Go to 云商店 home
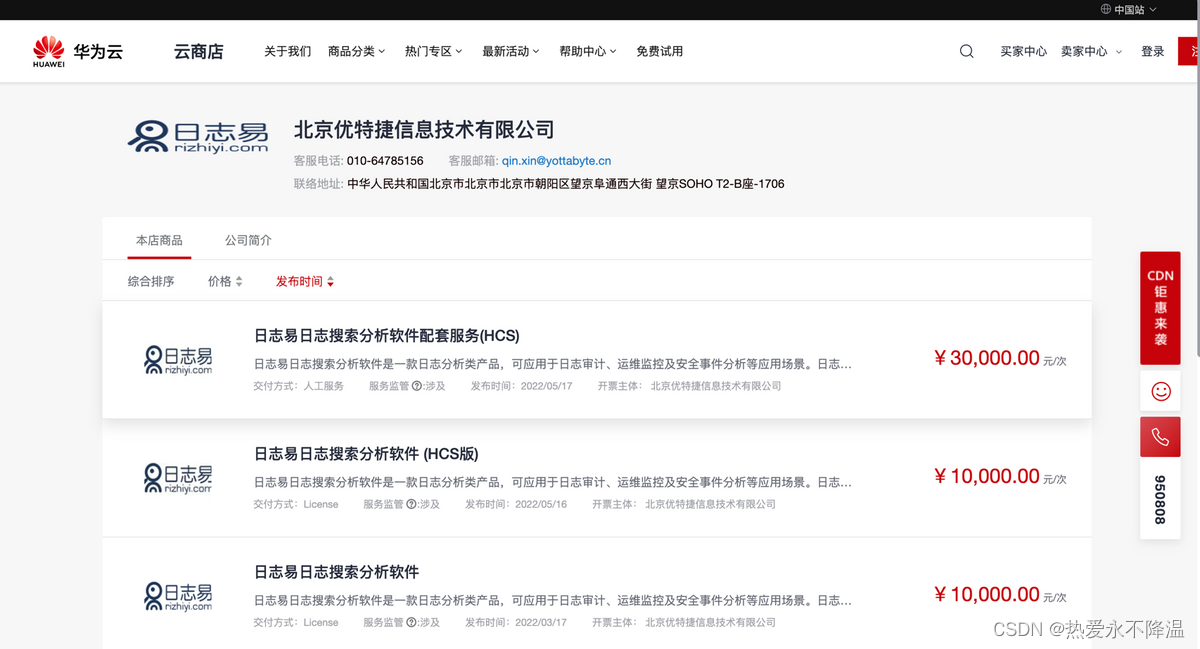This screenshot has width=1200, height=649. click(198, 51)
